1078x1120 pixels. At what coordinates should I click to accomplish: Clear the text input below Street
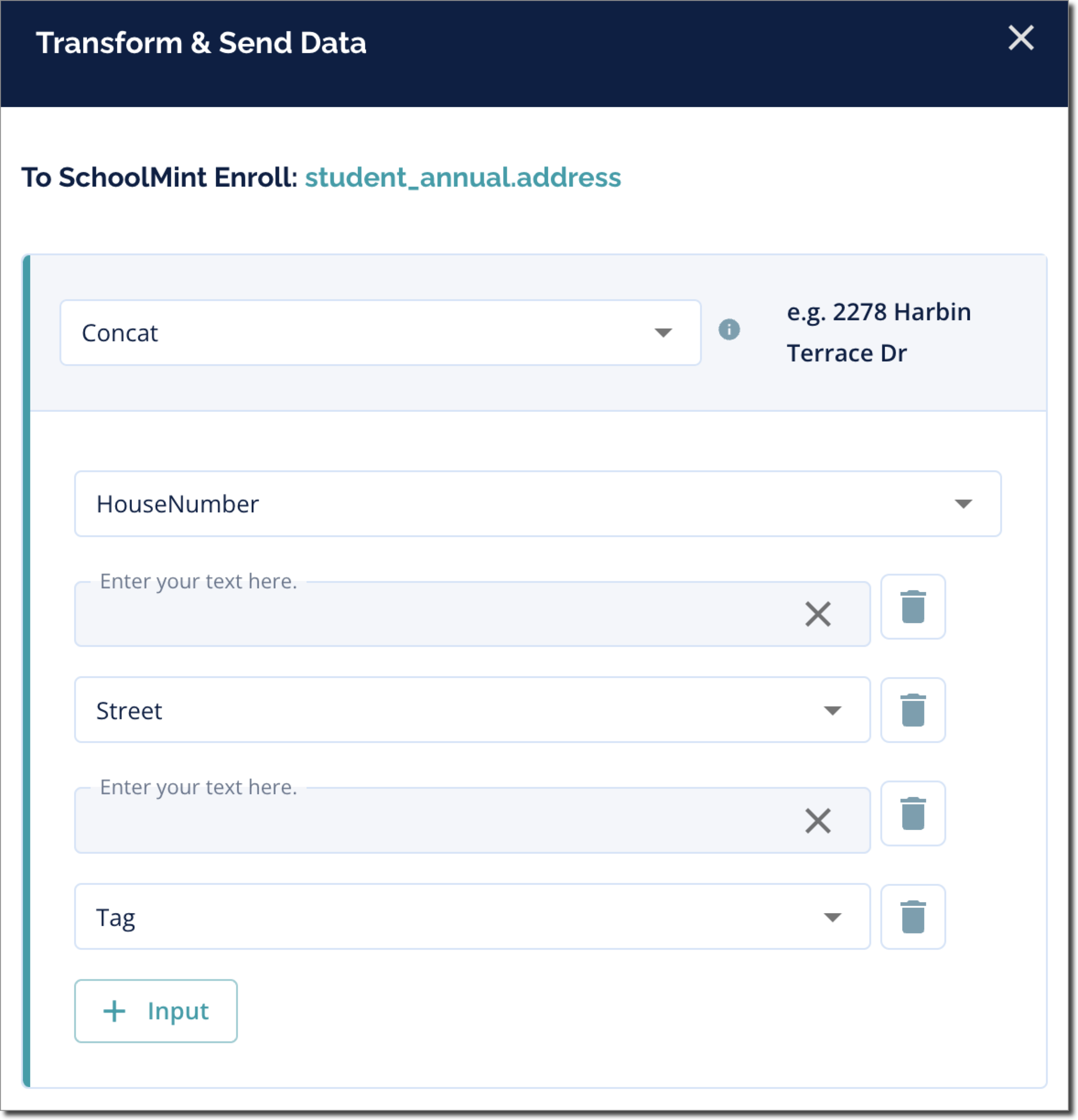(x=817, y=821)
